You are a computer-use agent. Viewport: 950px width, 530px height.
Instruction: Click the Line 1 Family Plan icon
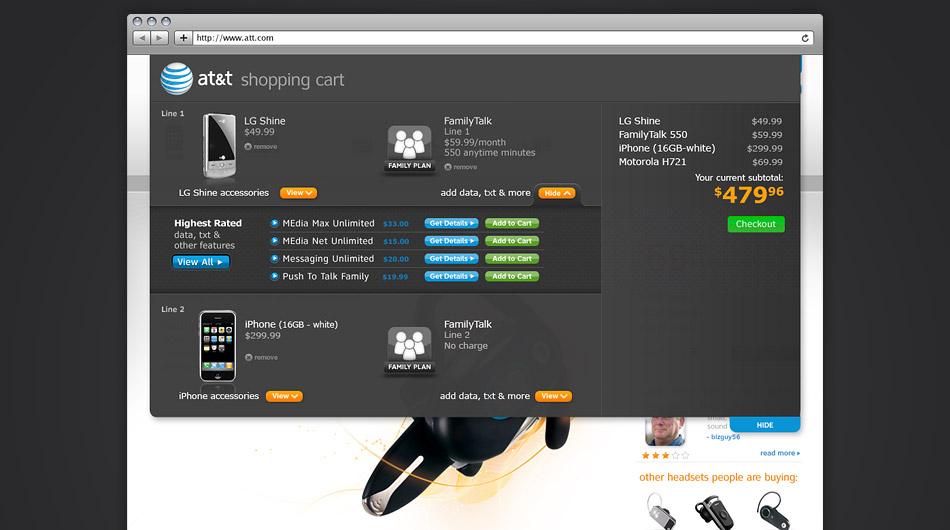pos(410,149)
